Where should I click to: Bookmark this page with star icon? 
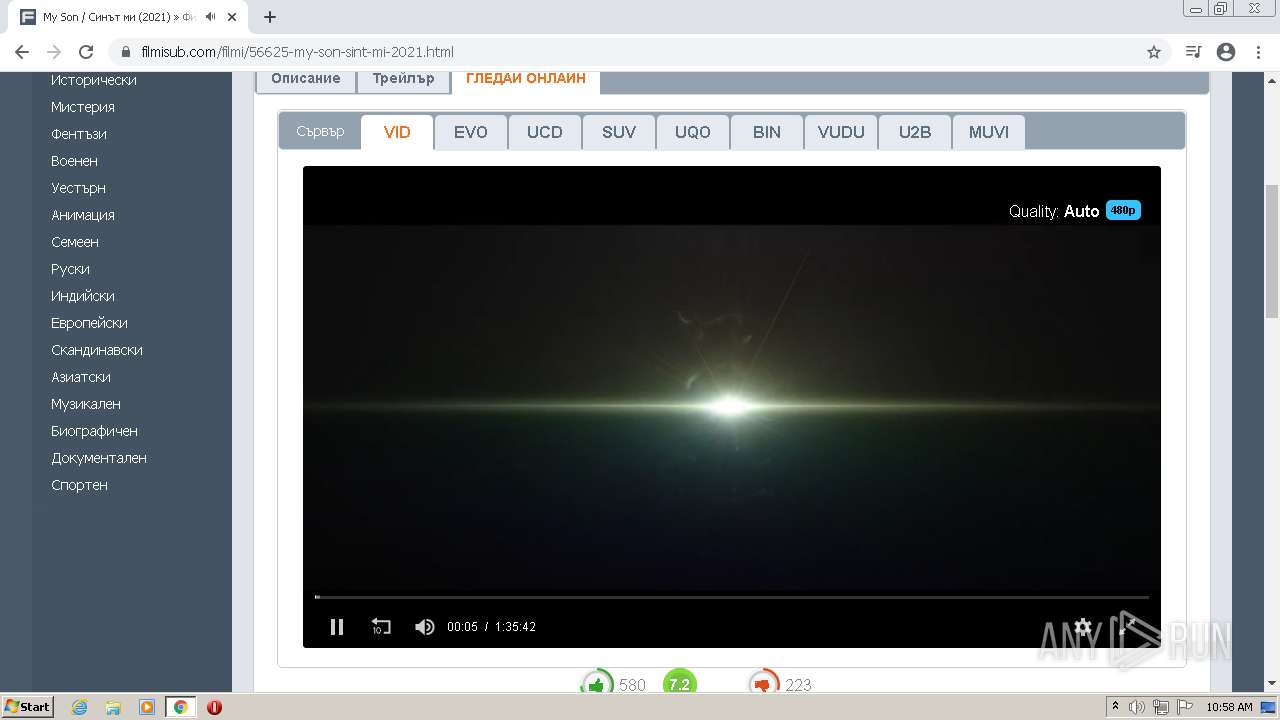(1154, 52)
